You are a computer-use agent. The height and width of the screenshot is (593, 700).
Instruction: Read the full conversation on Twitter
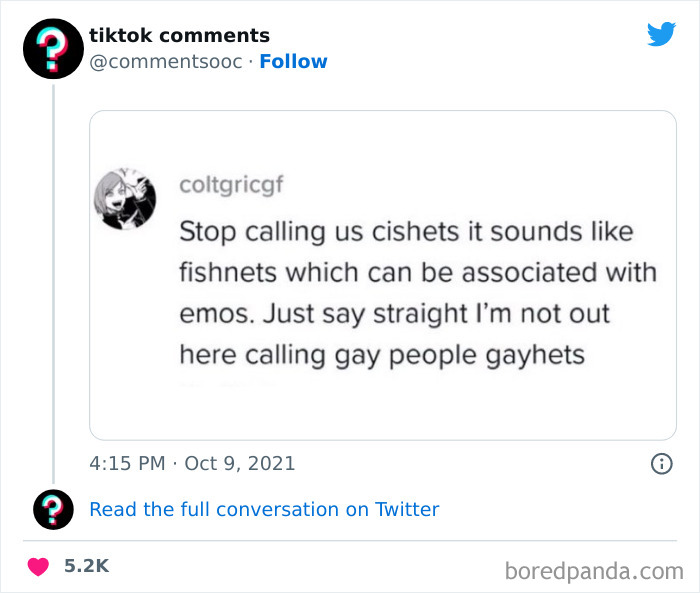coord(264,509)
